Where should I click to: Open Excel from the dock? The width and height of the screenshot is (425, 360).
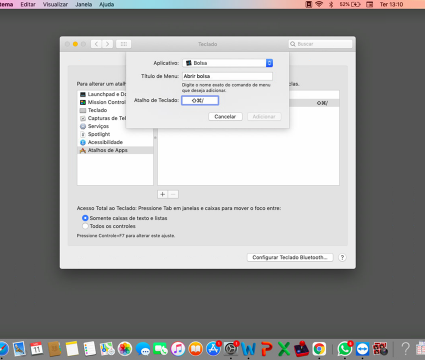pos(284,349)
